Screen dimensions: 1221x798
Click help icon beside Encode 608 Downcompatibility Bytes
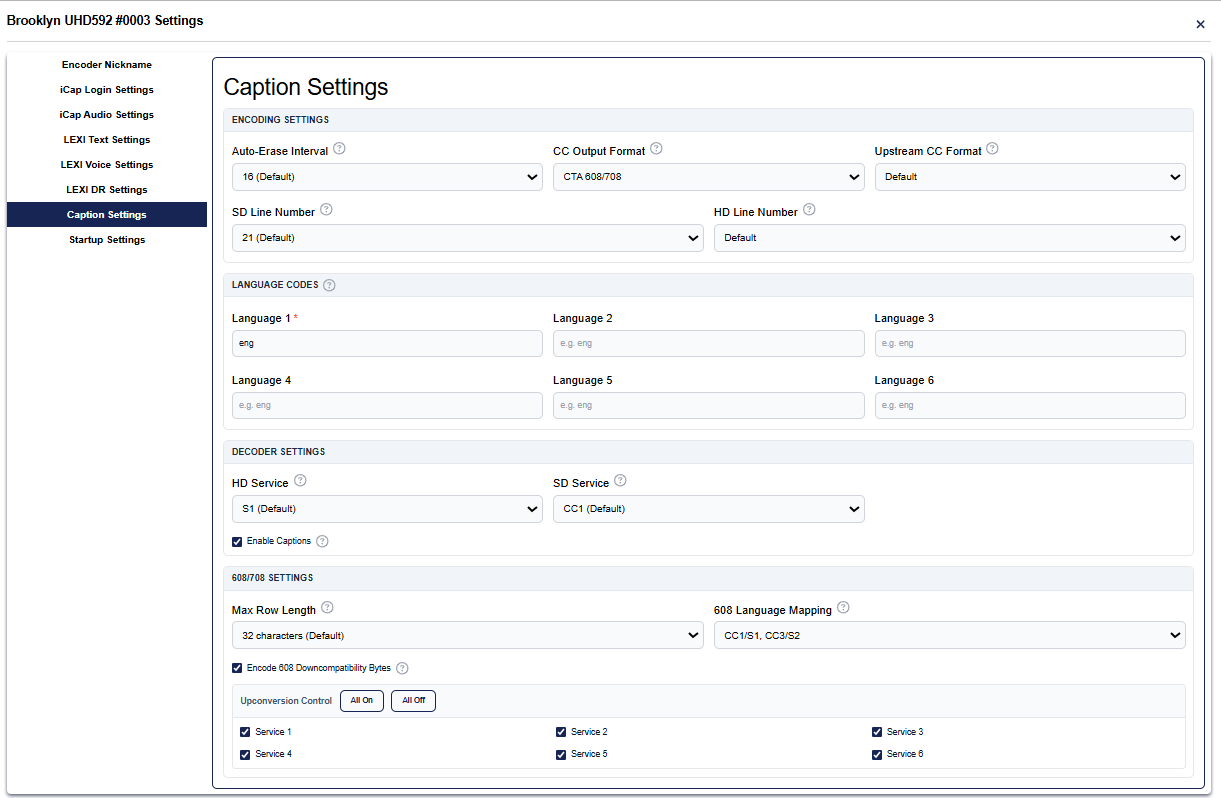402,669
